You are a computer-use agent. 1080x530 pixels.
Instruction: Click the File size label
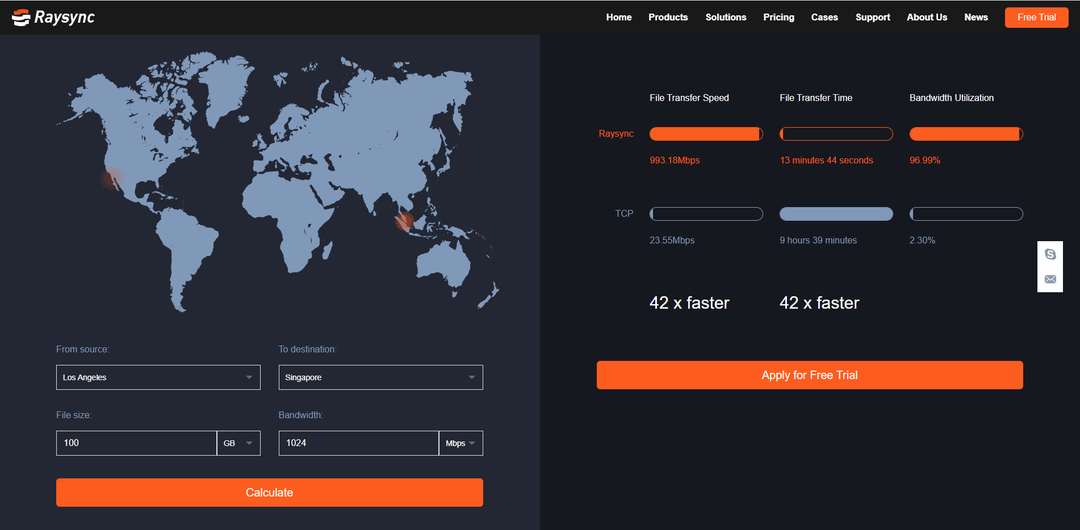point(74,416)
